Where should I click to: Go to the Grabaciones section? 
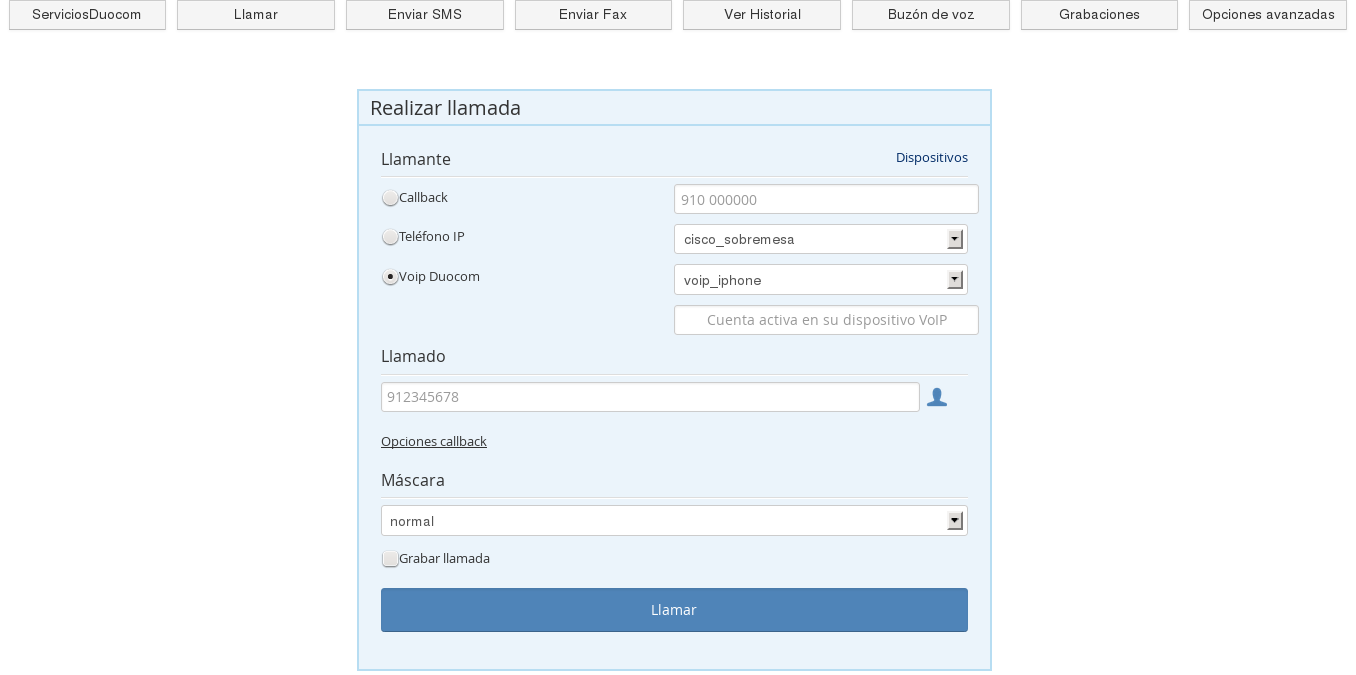1099,15
